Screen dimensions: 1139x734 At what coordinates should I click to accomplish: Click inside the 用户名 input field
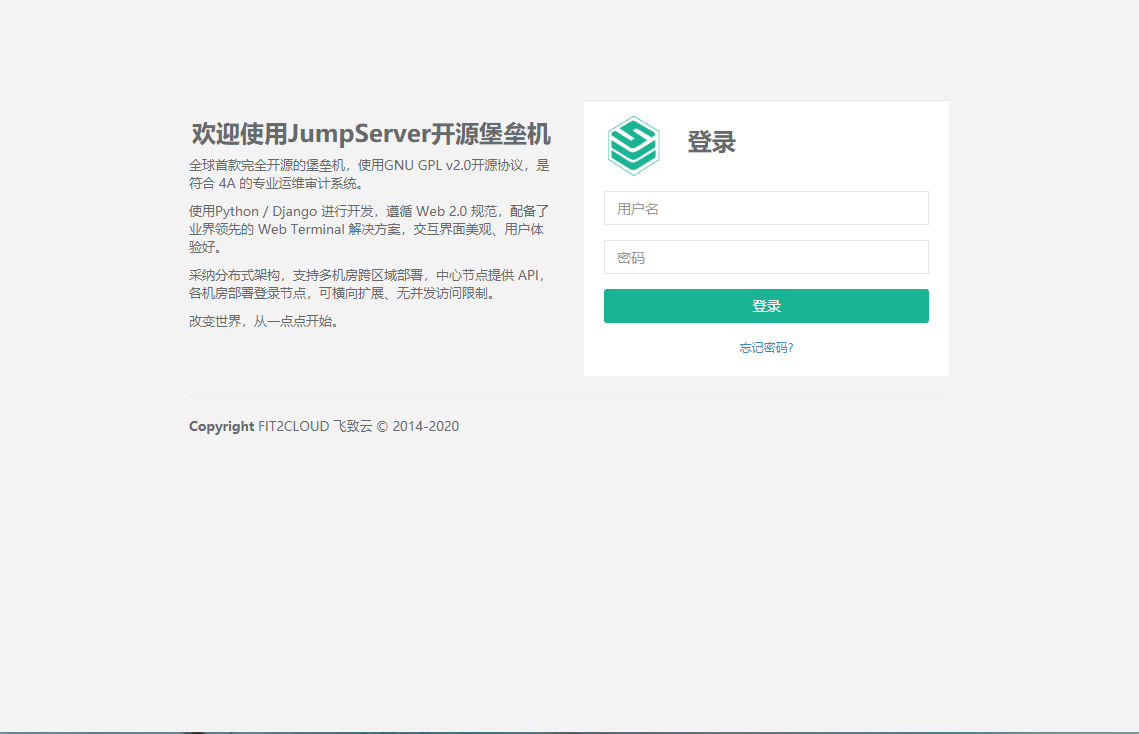point(765,208)
